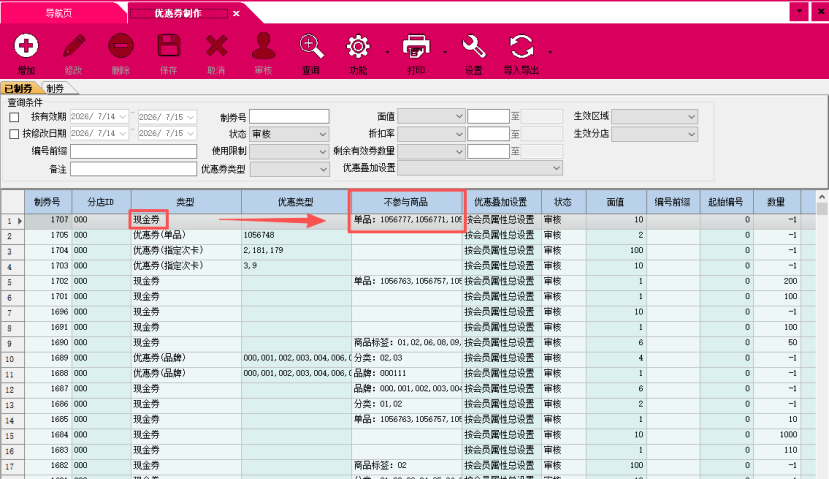Select the 优惠券制作 tab
This screenshot has width=829, height=479.
click(x=178, y=14)
